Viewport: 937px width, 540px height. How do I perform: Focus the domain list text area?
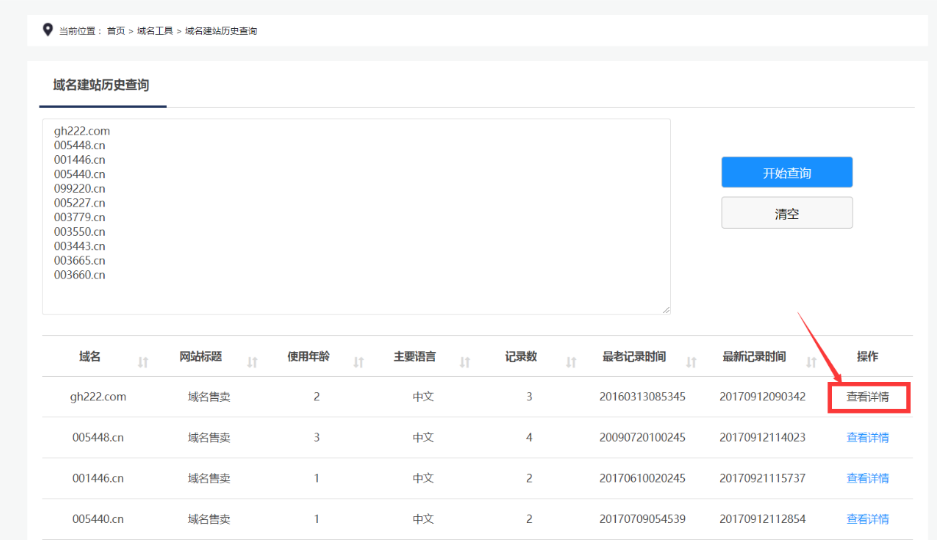coord(356,216)
